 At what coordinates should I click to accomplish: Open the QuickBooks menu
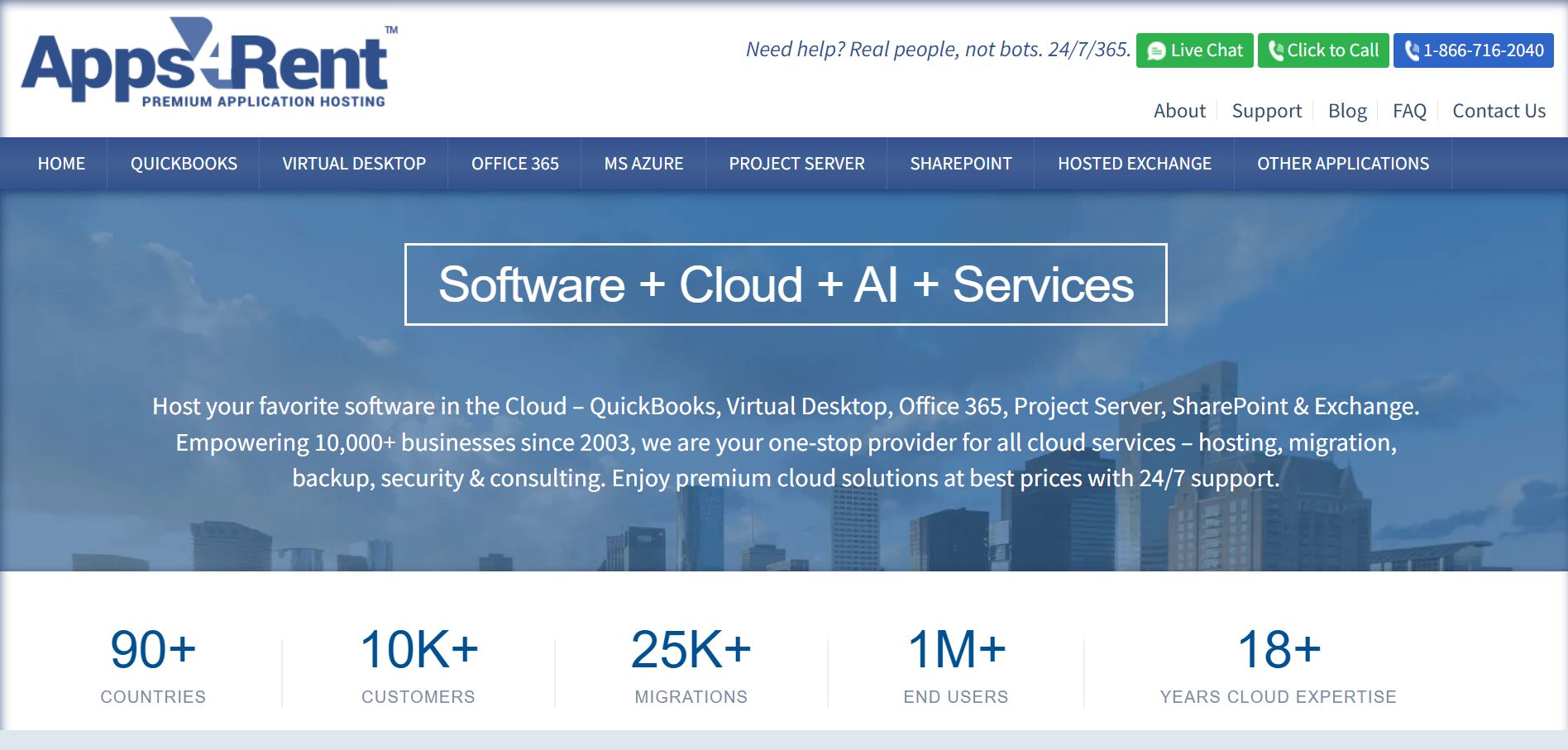[184, 164]
